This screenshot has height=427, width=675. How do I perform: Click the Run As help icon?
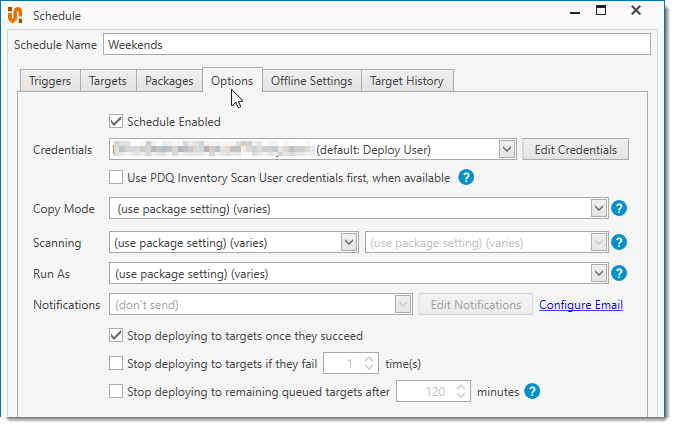pos(619,273)
